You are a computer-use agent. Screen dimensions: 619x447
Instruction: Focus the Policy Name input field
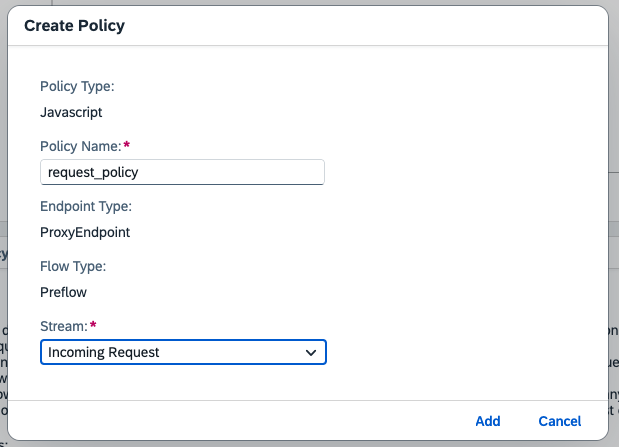[x=182, y=172]
